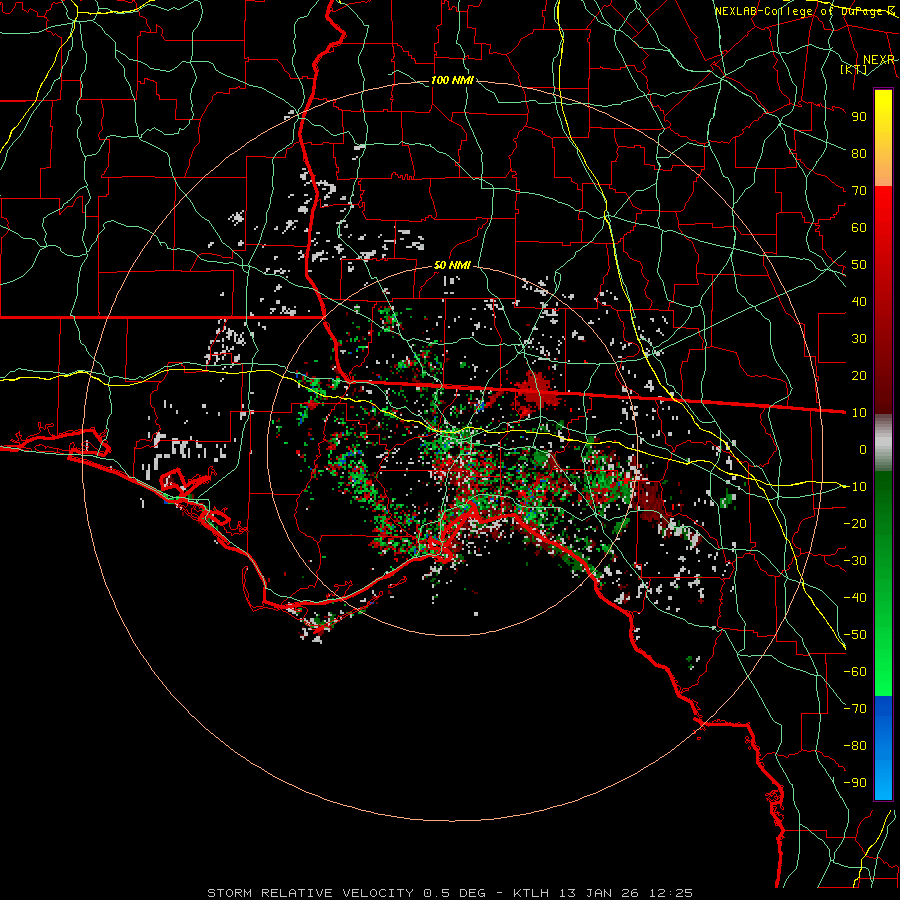Click the 0 value on the scale
900x900 pixels.
(x=863, y=449)
